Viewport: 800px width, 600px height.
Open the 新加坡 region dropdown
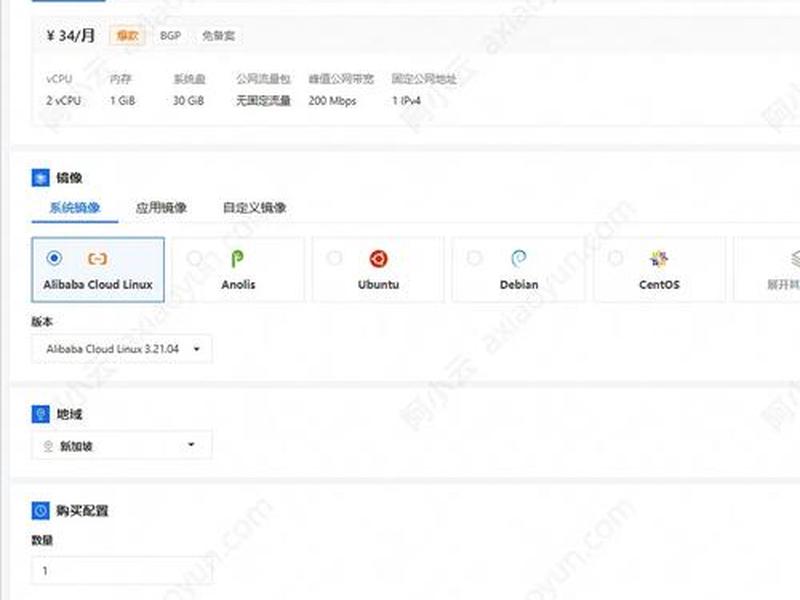(x=122, y=445)
